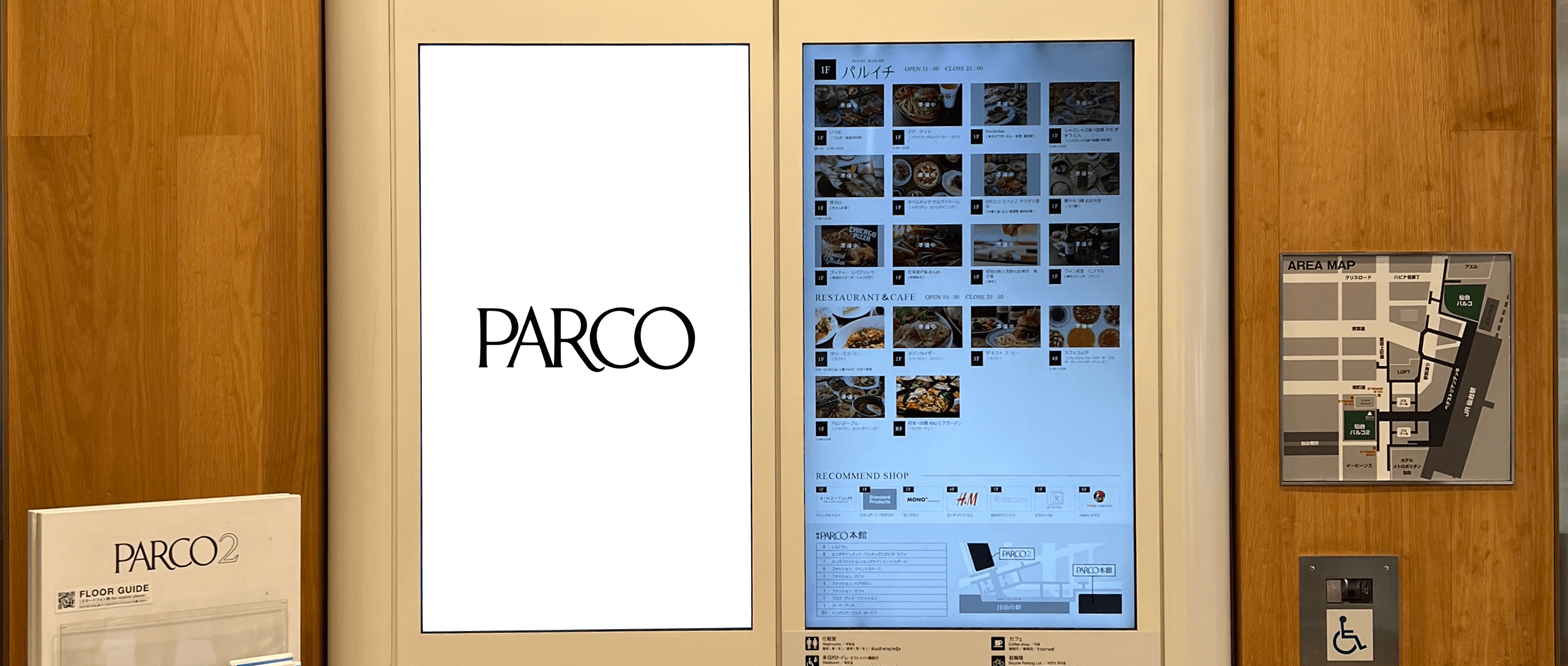The height and width of the screenshot is (666, 1568).
Task: Tap the AREA MAP title
Action: pyautogui.click(x=1321, y=265)
